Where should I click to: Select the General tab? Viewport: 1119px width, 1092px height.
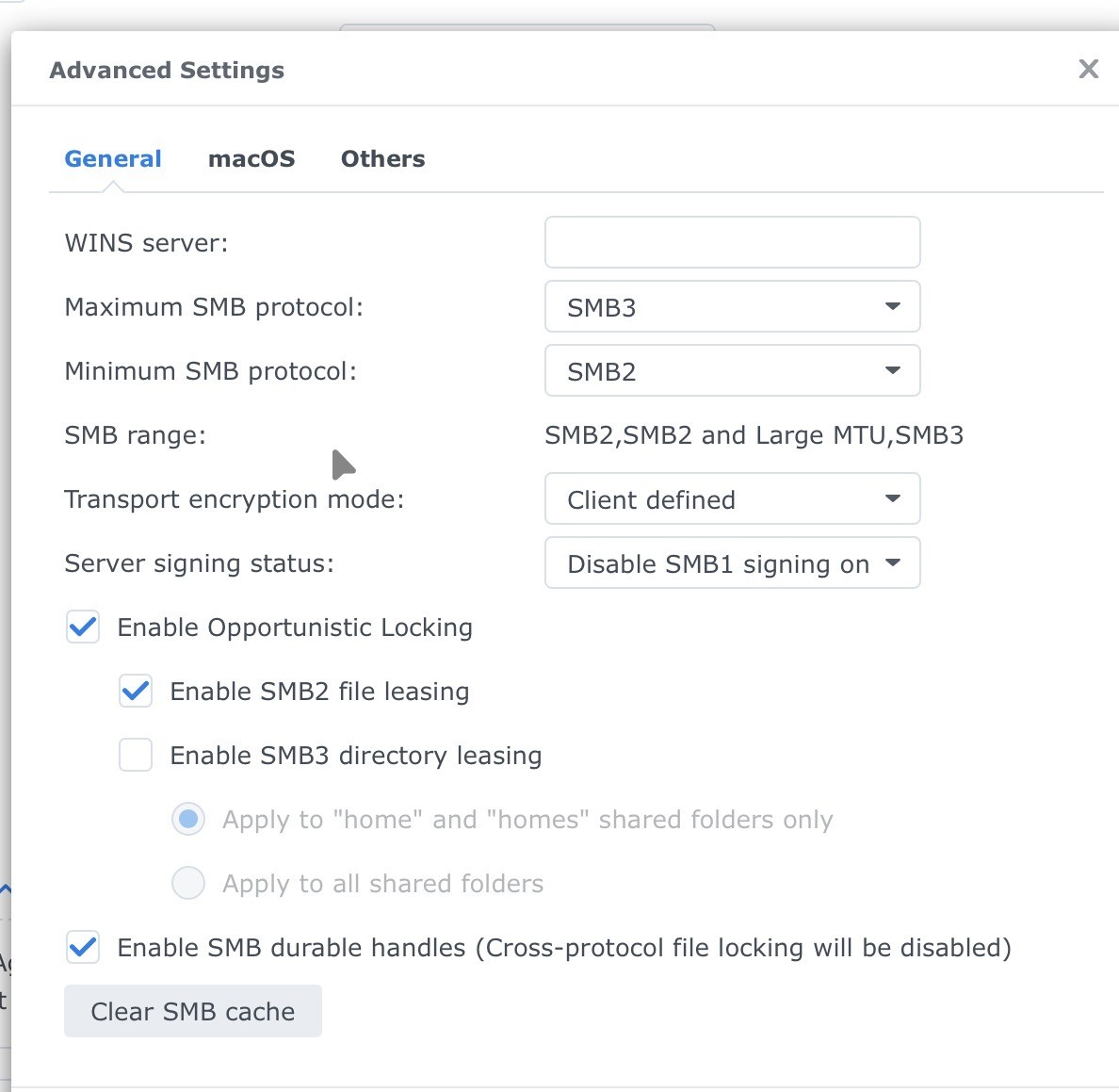click(x=113, y=158)
